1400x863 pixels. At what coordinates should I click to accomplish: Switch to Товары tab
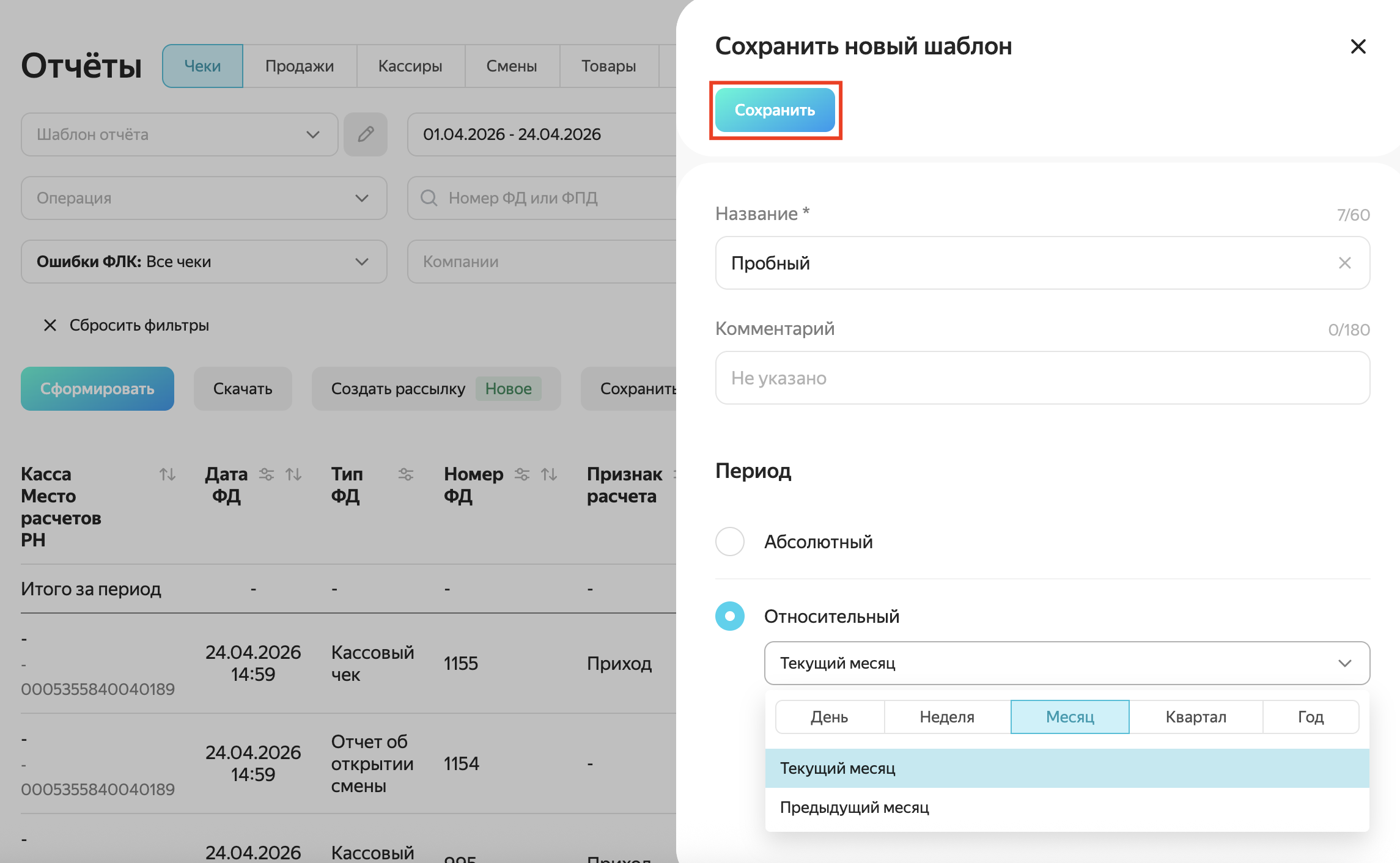[609, 66]
